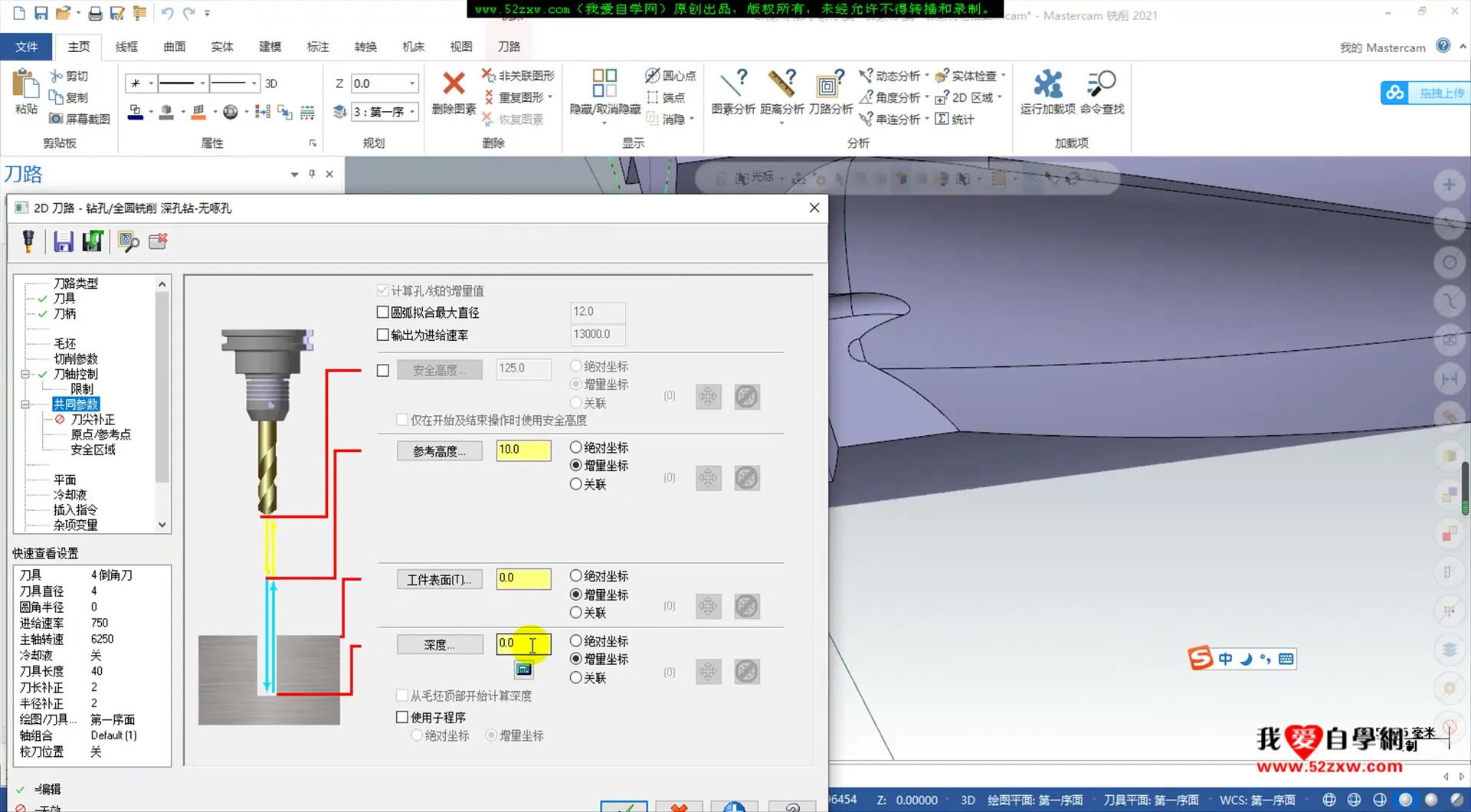The height and width of the screenshot is (812, 1471).
Task: Open the level dropdown showing 3: 第一序
Action: (x=412, y=112)
